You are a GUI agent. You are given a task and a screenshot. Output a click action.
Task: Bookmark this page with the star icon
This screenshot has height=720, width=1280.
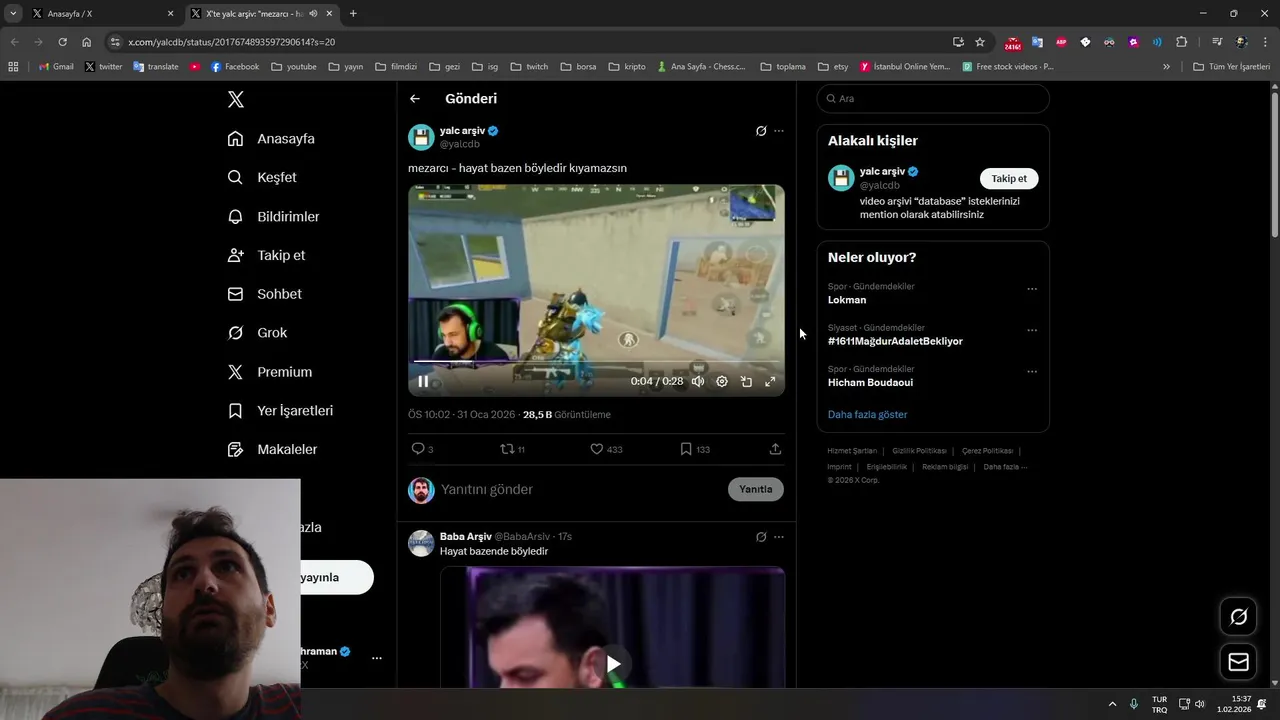point(980,42)
